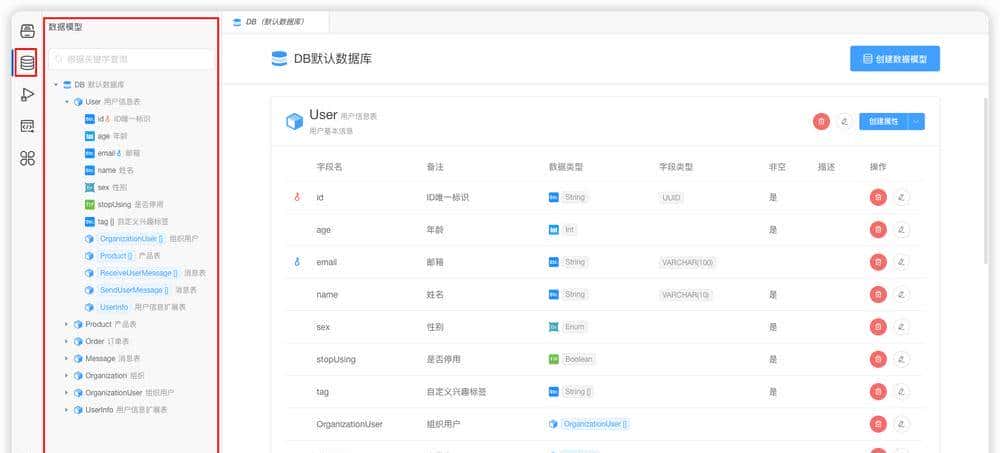The height and width of the screenshot is (453, 1000).
Task: Delete the tag field row
Action: pos(878,391)
